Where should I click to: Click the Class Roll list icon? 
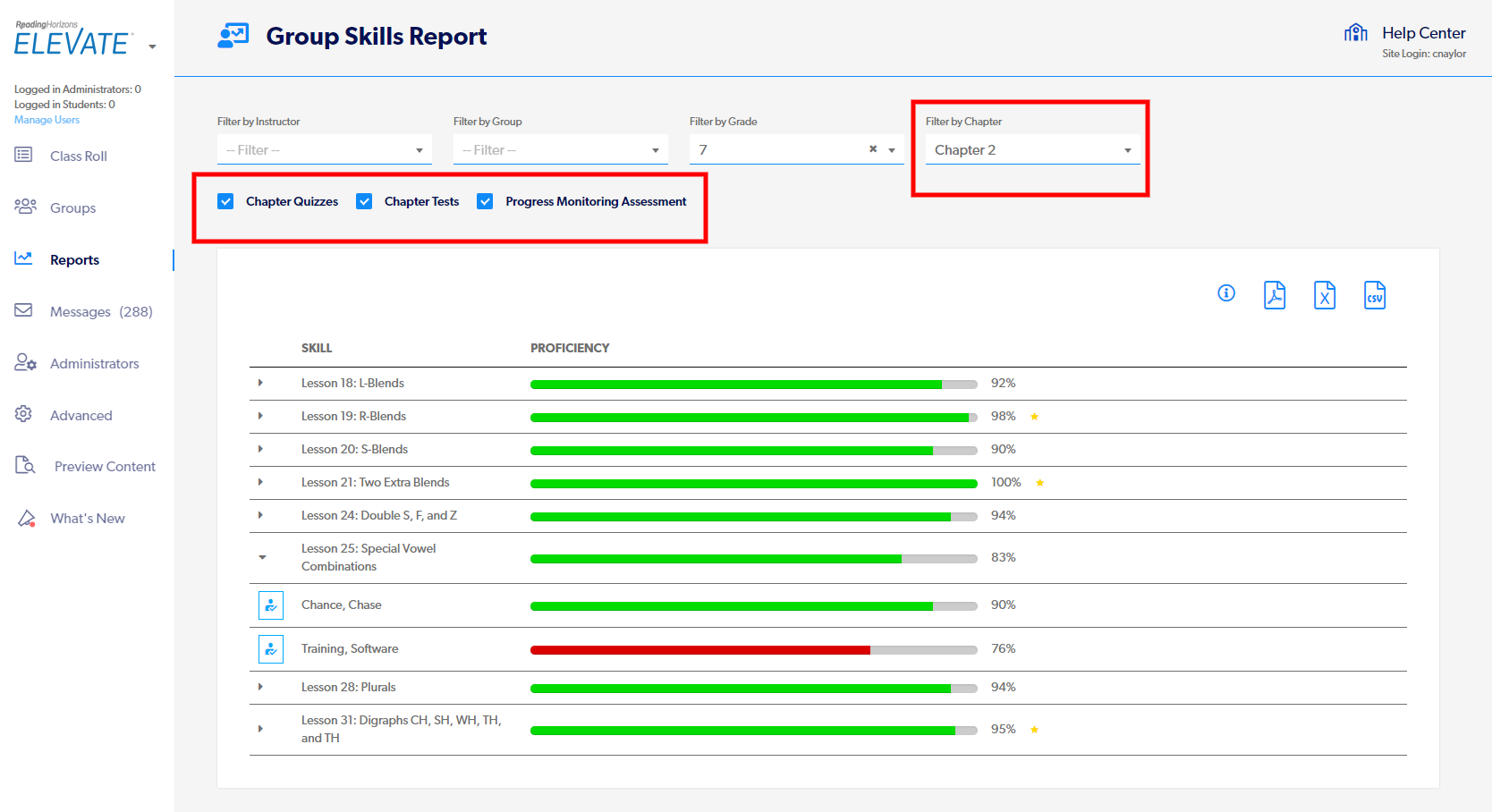tap(23, 155)
